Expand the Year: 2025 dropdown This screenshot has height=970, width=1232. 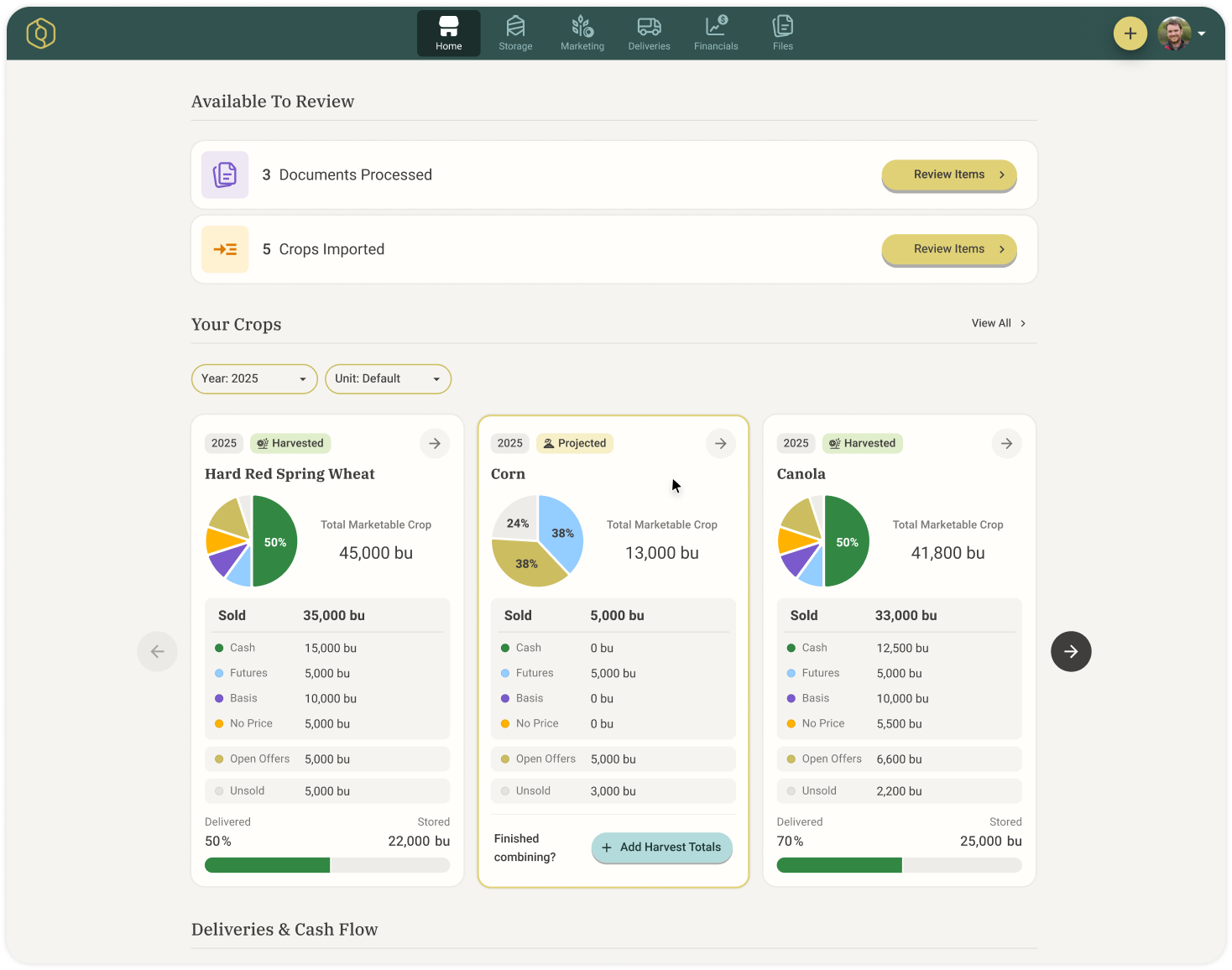tap(254, 378)
